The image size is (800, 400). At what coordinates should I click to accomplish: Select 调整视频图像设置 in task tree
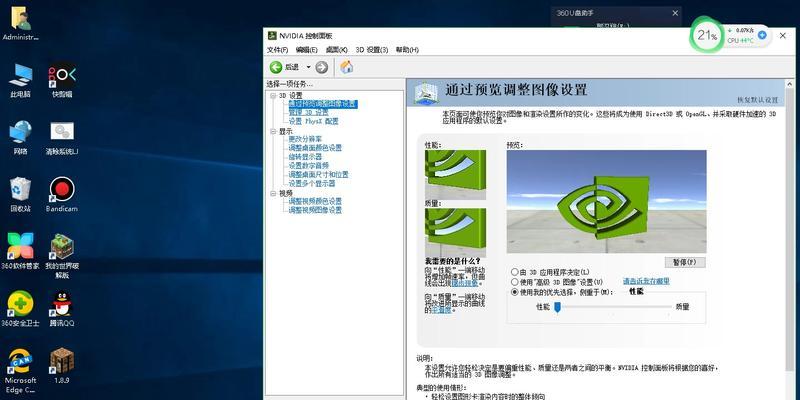[x=315, y=210]
